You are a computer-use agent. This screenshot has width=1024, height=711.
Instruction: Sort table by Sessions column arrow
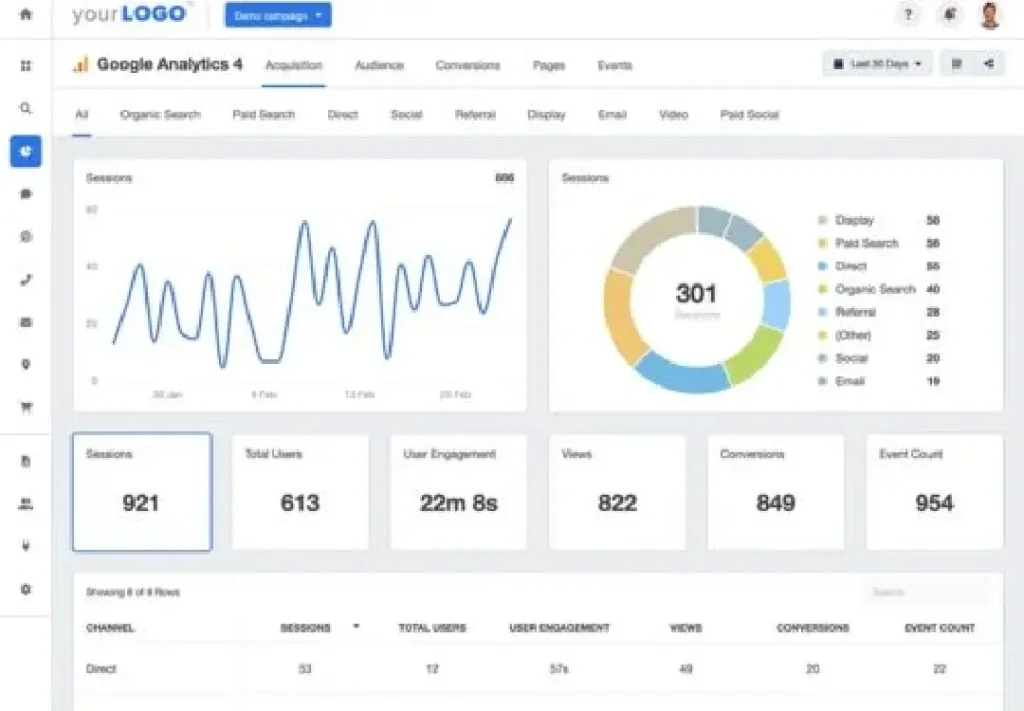click(356, 627)
